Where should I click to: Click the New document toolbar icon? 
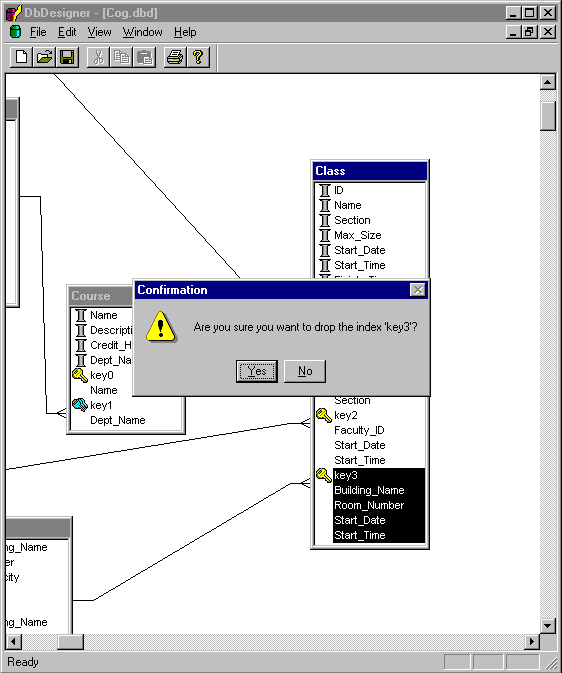[x=21, y=57]
